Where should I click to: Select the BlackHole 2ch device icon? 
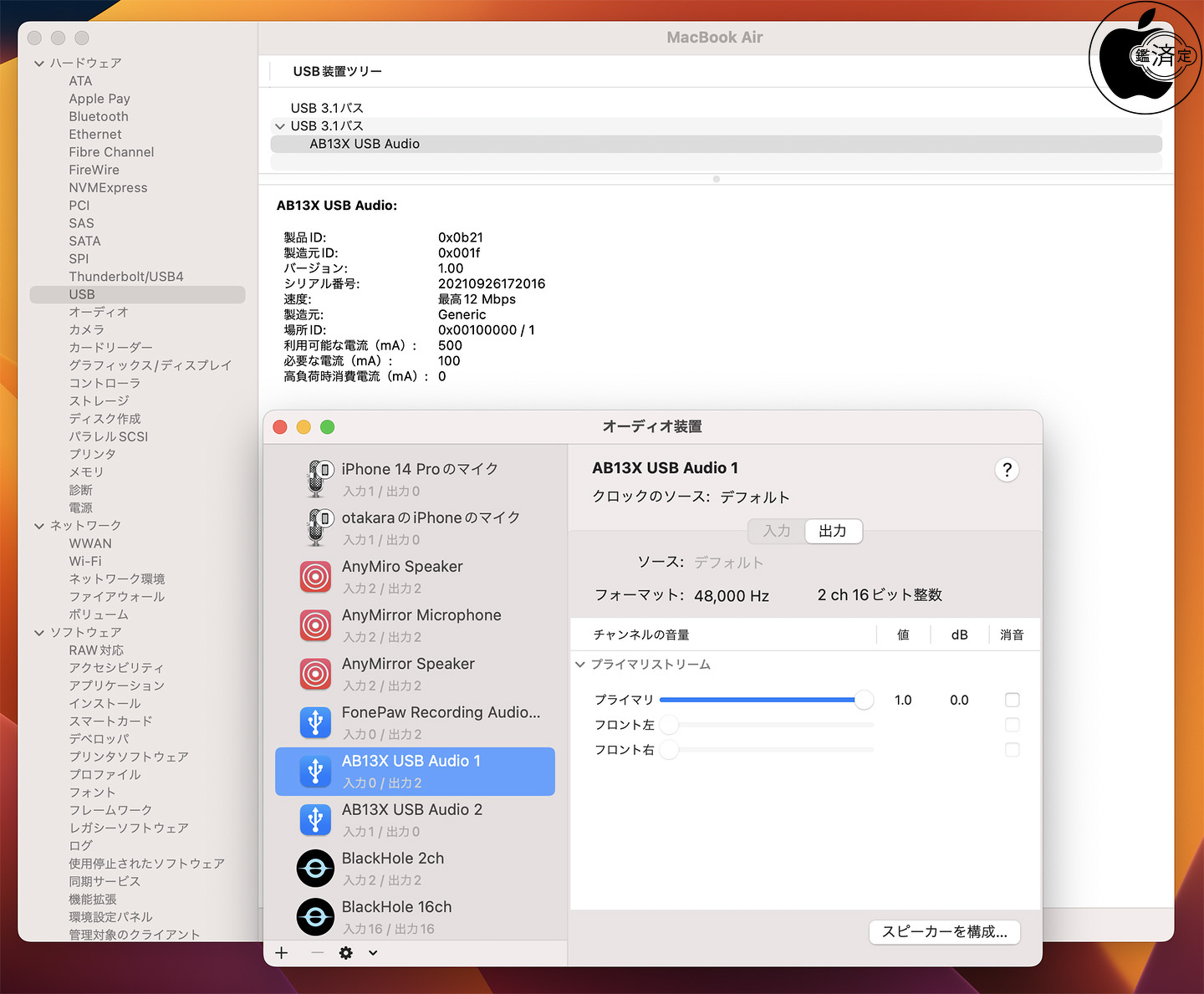point(316,869)
